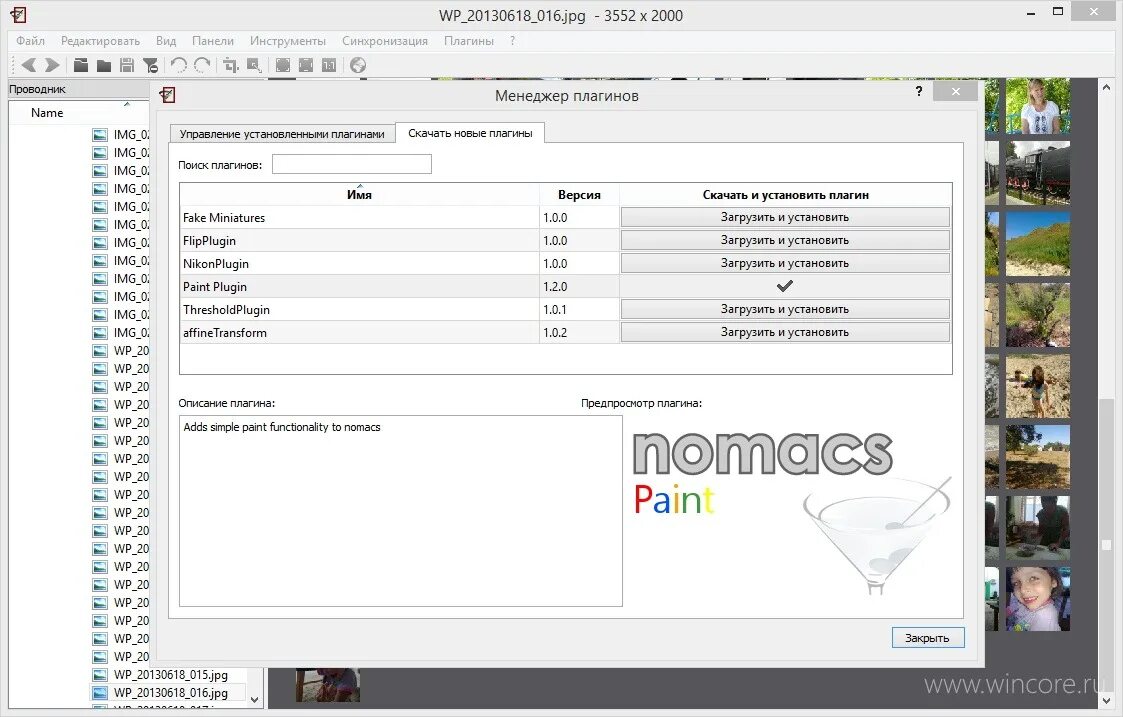Select the Paint Plugin row name
Viewport: 1123px width, 717px height.
(x=215, y=287)
